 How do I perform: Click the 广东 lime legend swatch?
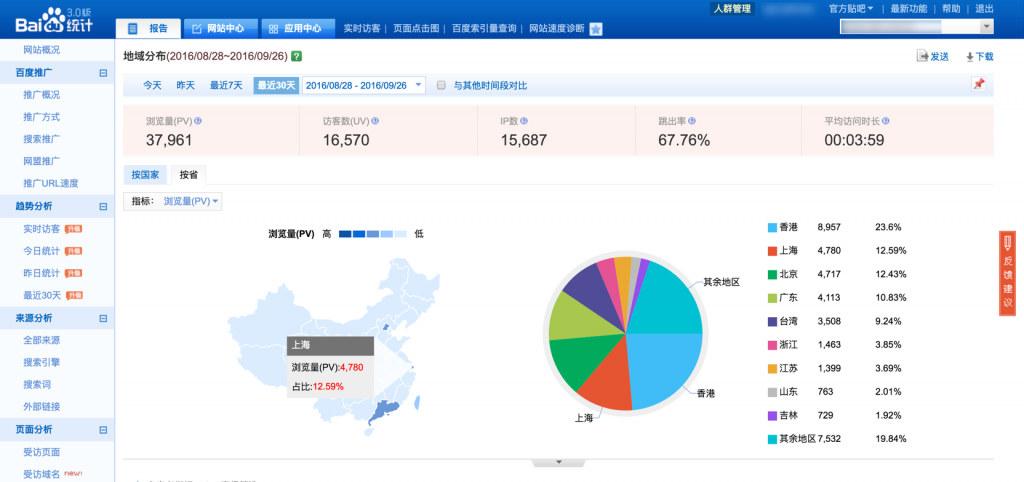pyautogui.click(x=772, y=298)
